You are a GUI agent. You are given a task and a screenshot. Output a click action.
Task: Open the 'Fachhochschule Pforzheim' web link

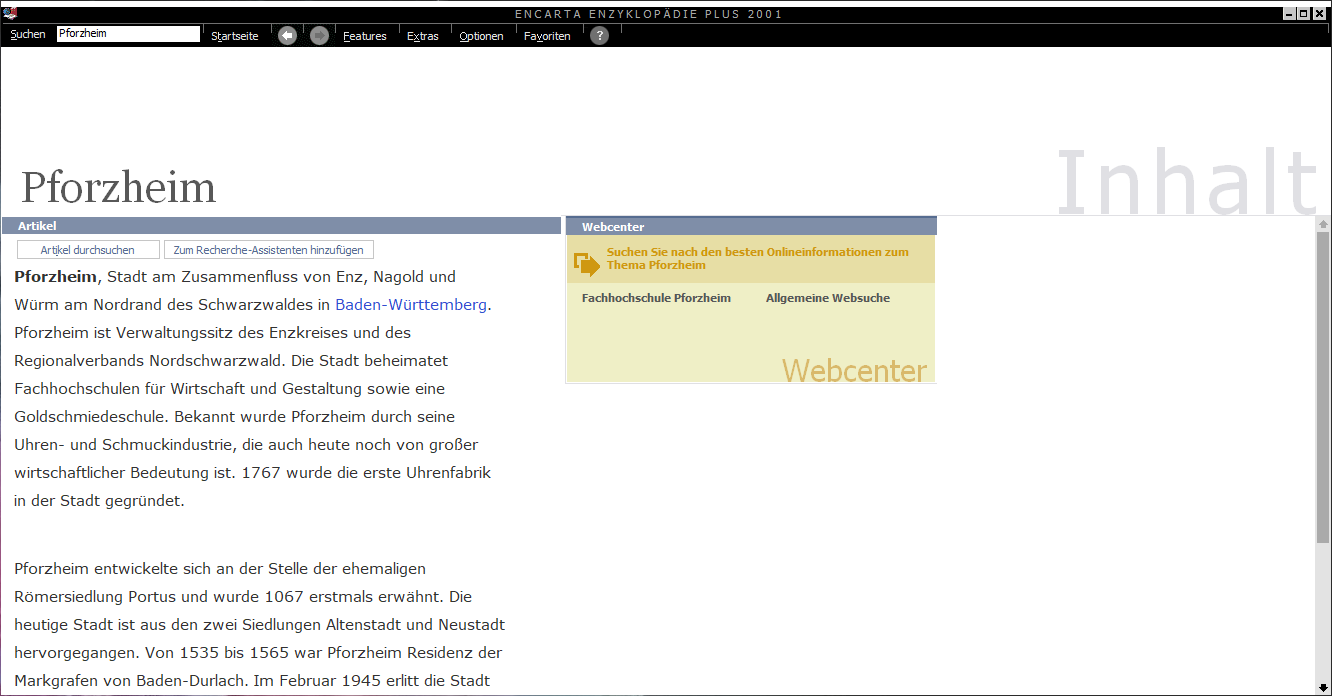click(656, 298)
